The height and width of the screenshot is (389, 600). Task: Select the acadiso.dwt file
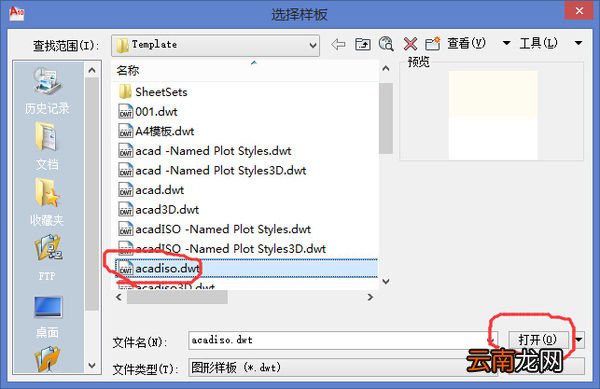[x=246, y=268]
